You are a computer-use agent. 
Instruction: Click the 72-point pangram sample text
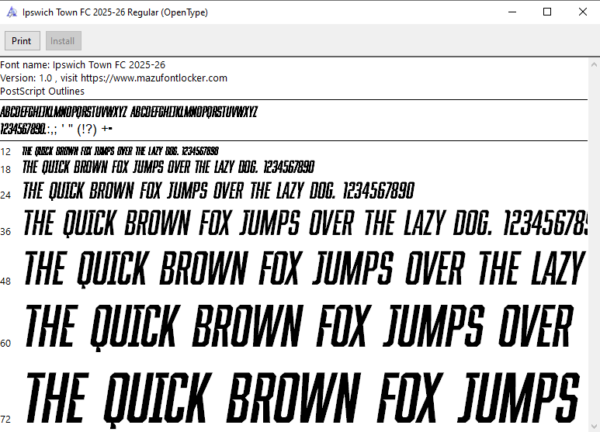(x=302, y=399)
